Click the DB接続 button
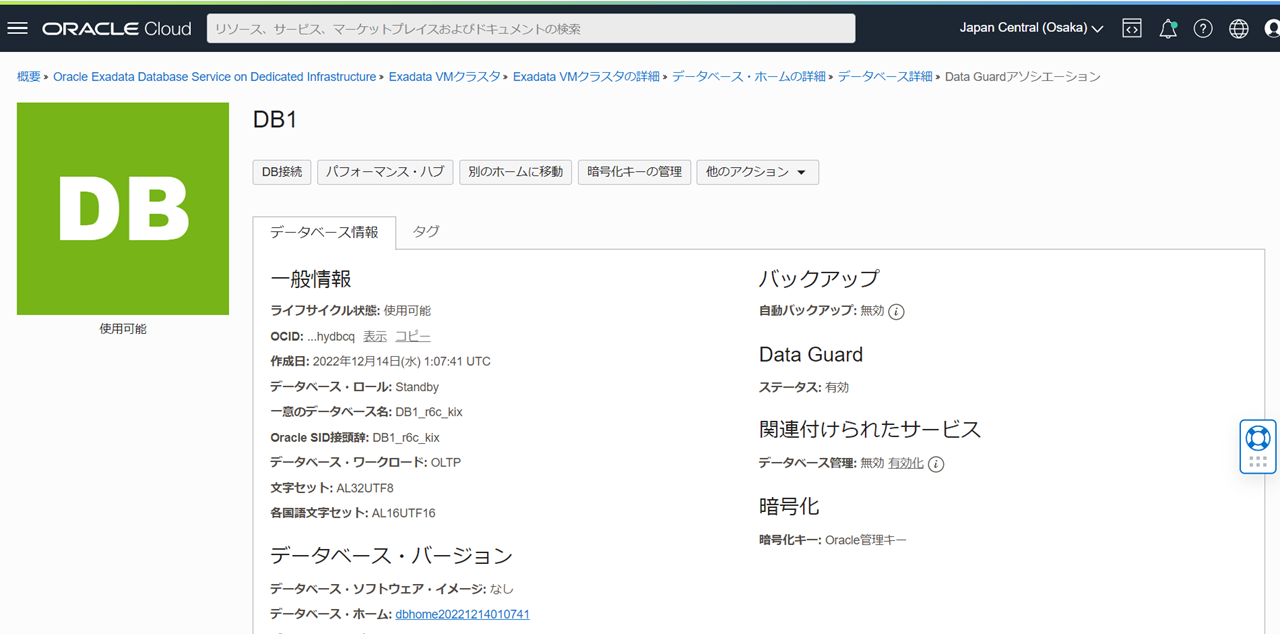 pyautogui.click(x=282, y=172)
